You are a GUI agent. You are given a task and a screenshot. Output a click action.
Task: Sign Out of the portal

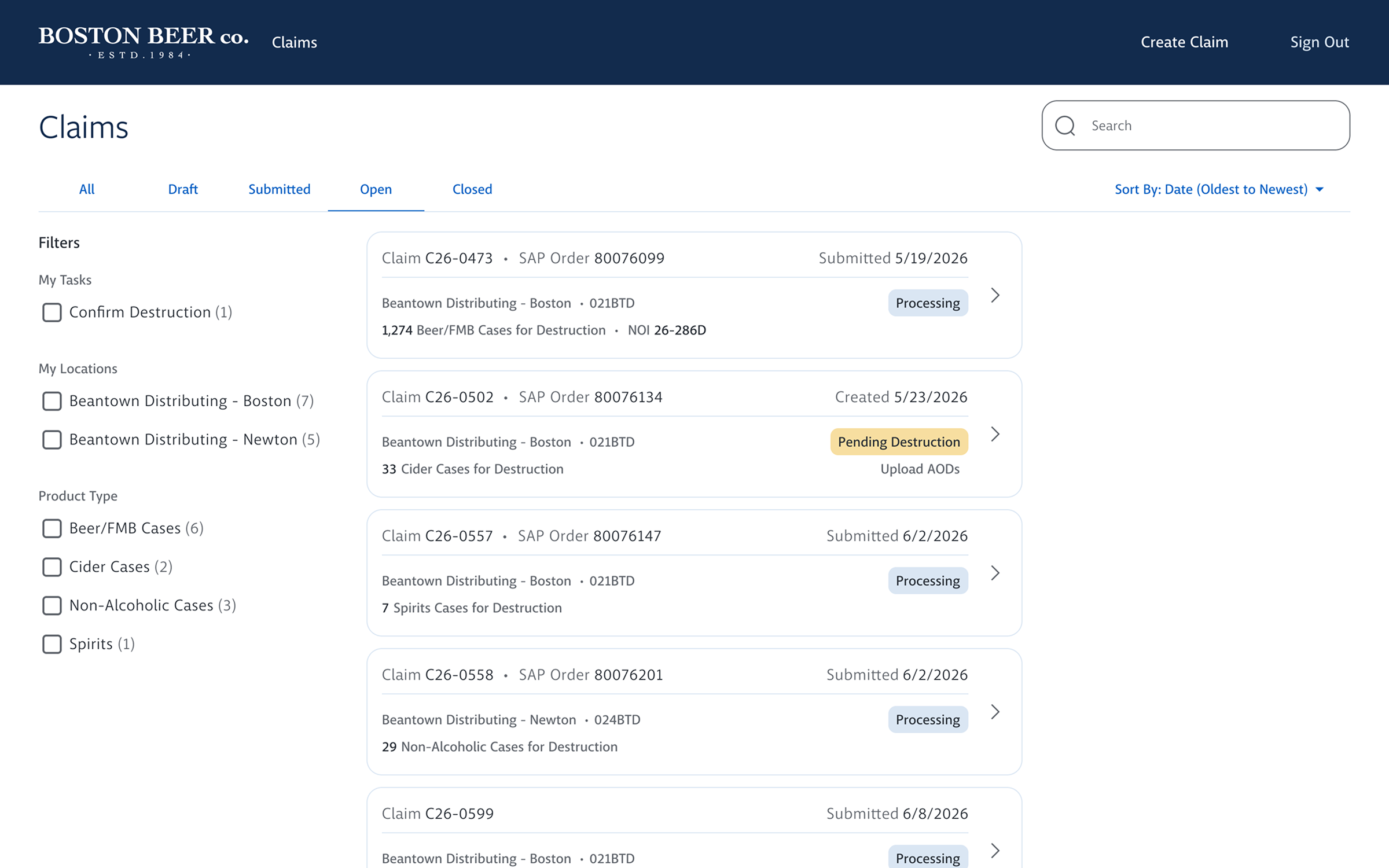coord(1320,42)
